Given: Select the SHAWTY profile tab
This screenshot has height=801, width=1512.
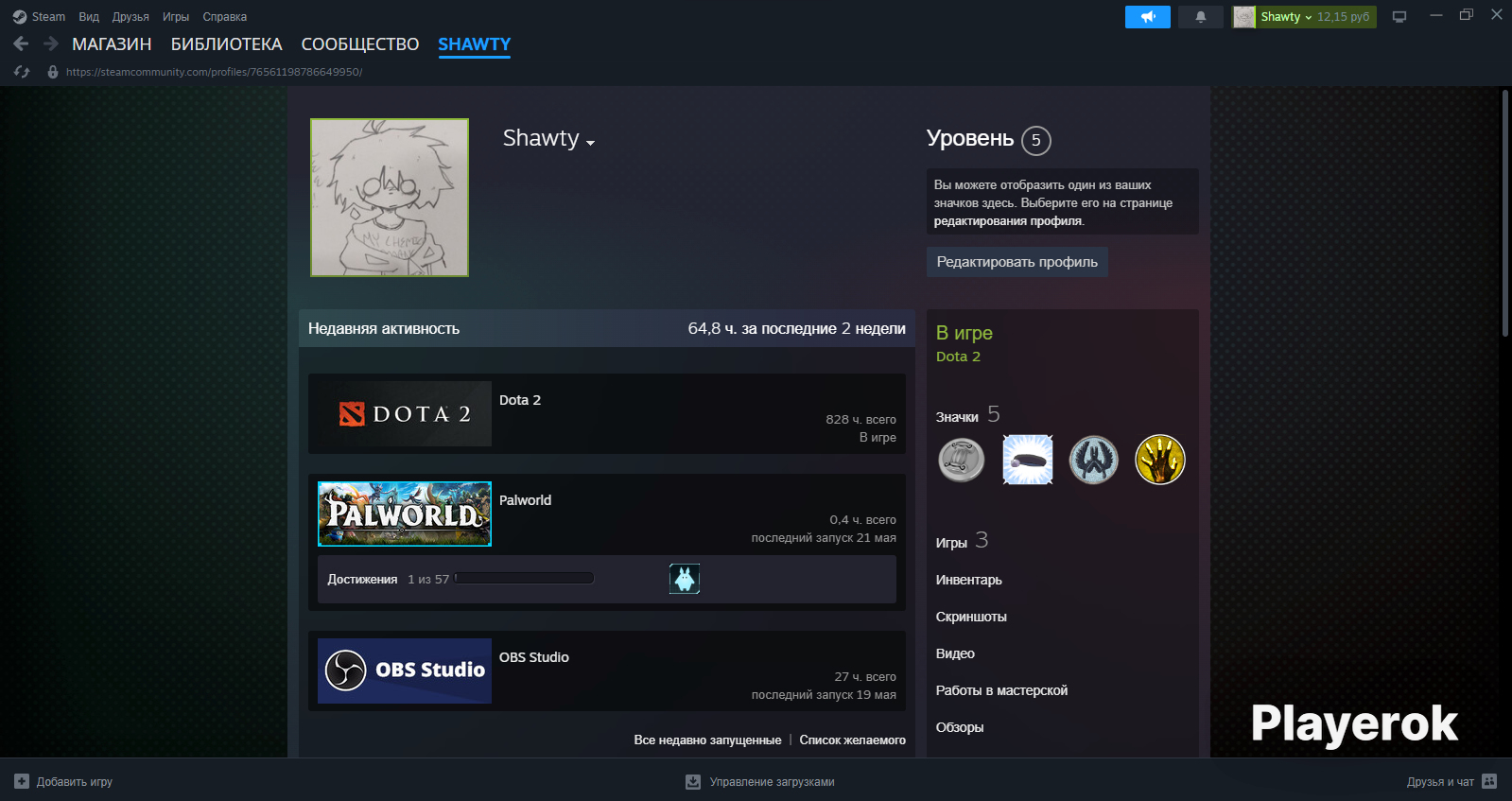Looking at the screenshot, I should 475,44.
